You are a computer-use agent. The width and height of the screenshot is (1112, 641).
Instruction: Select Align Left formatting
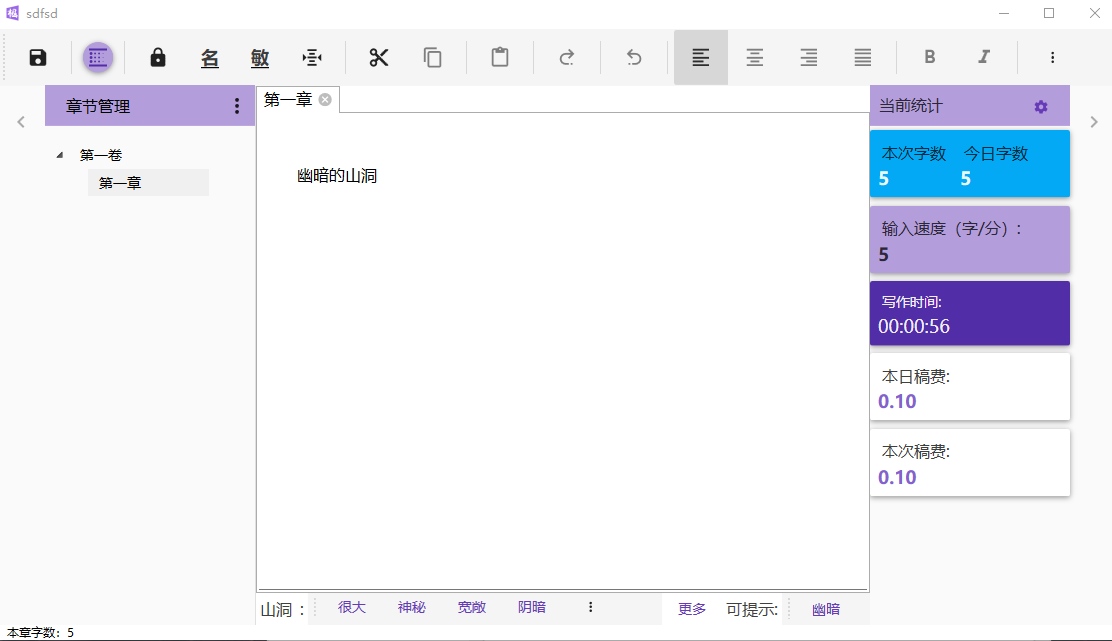701,57
